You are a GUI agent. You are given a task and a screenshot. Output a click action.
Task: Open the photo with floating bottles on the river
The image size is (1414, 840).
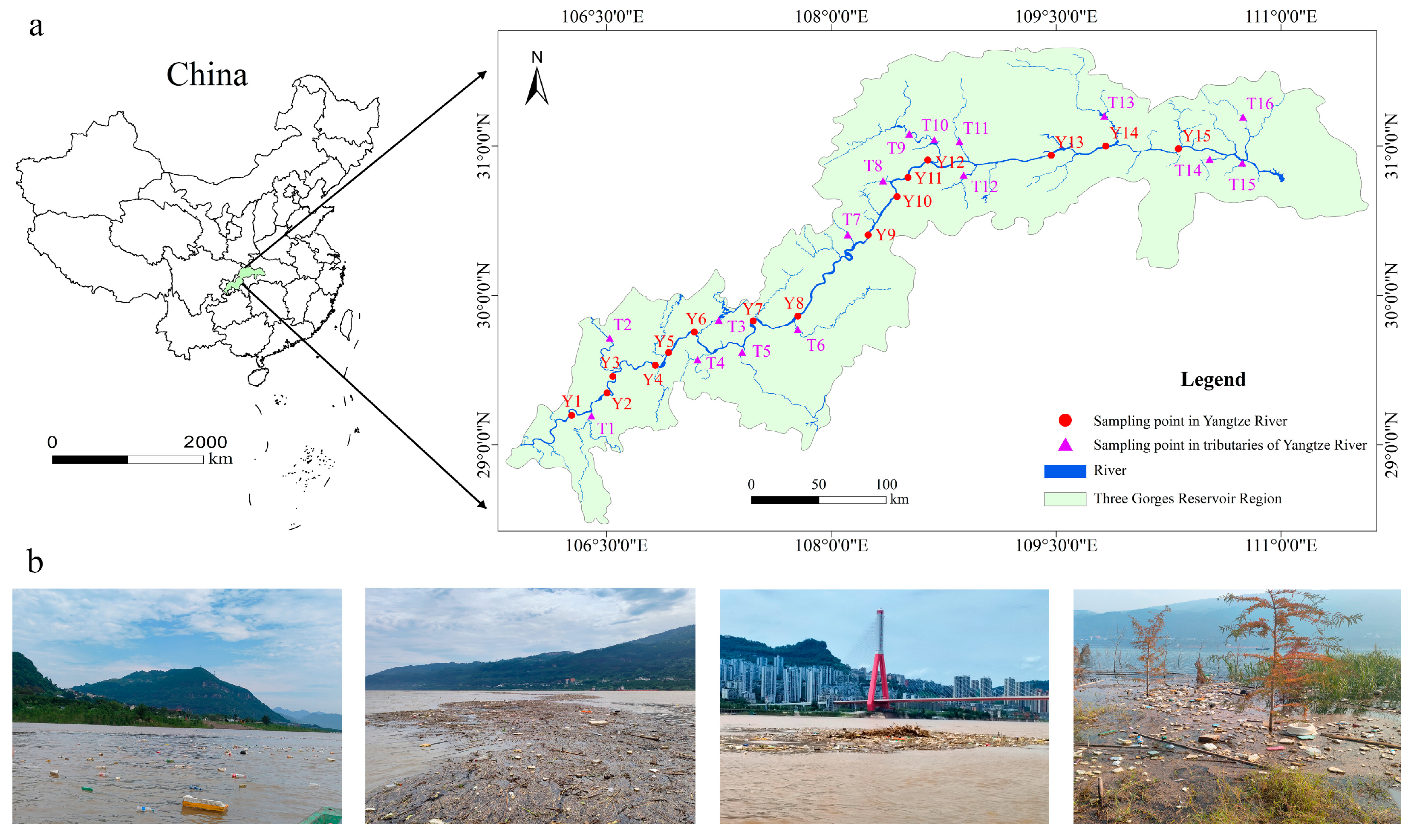[177, 706]
